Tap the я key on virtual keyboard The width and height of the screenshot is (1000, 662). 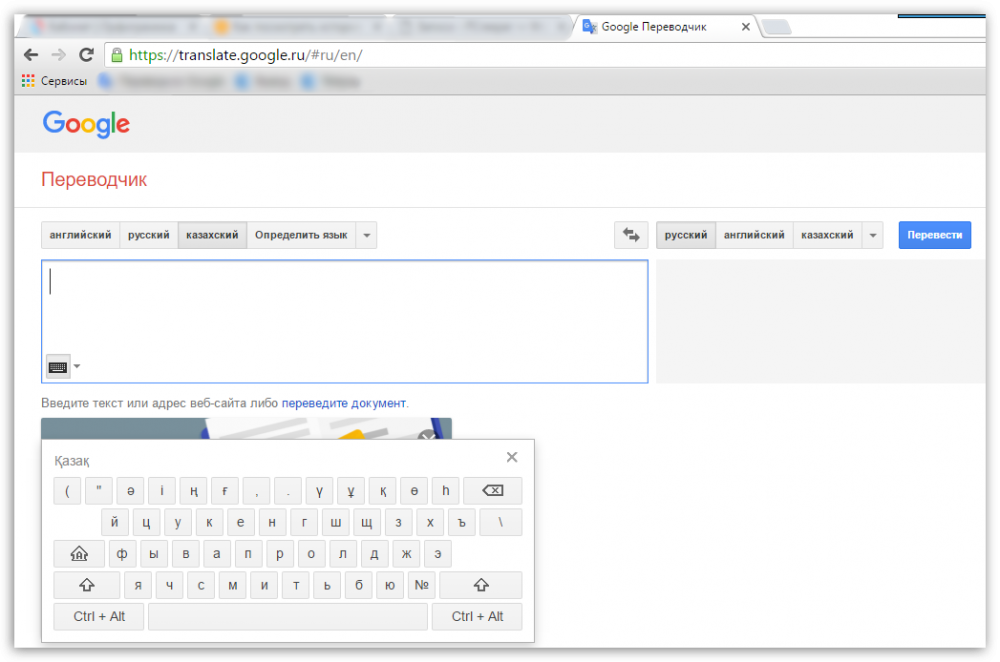point(138,585)
